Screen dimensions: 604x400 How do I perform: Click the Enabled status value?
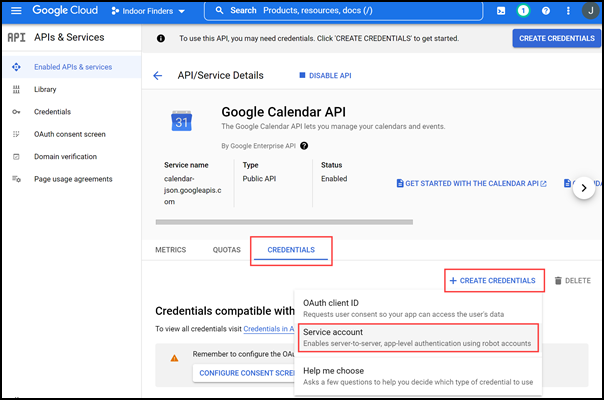click(334, 178)
